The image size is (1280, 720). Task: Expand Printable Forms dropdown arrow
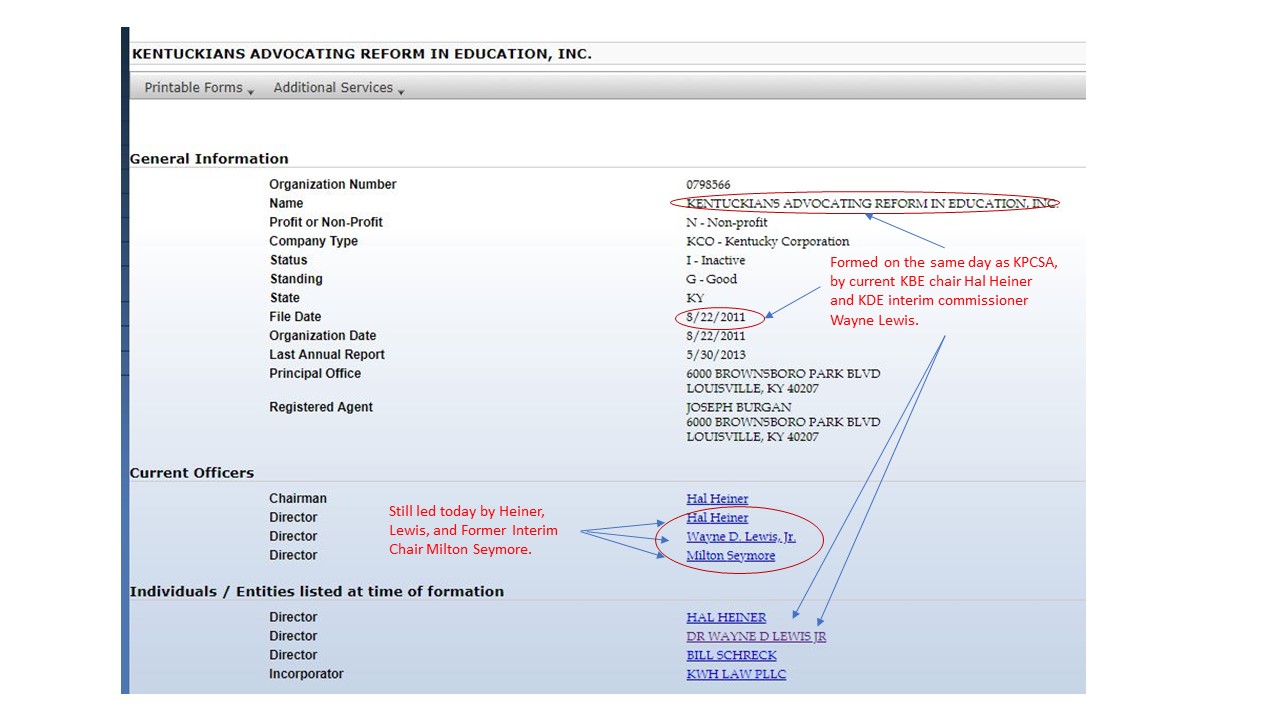point(250,91)
